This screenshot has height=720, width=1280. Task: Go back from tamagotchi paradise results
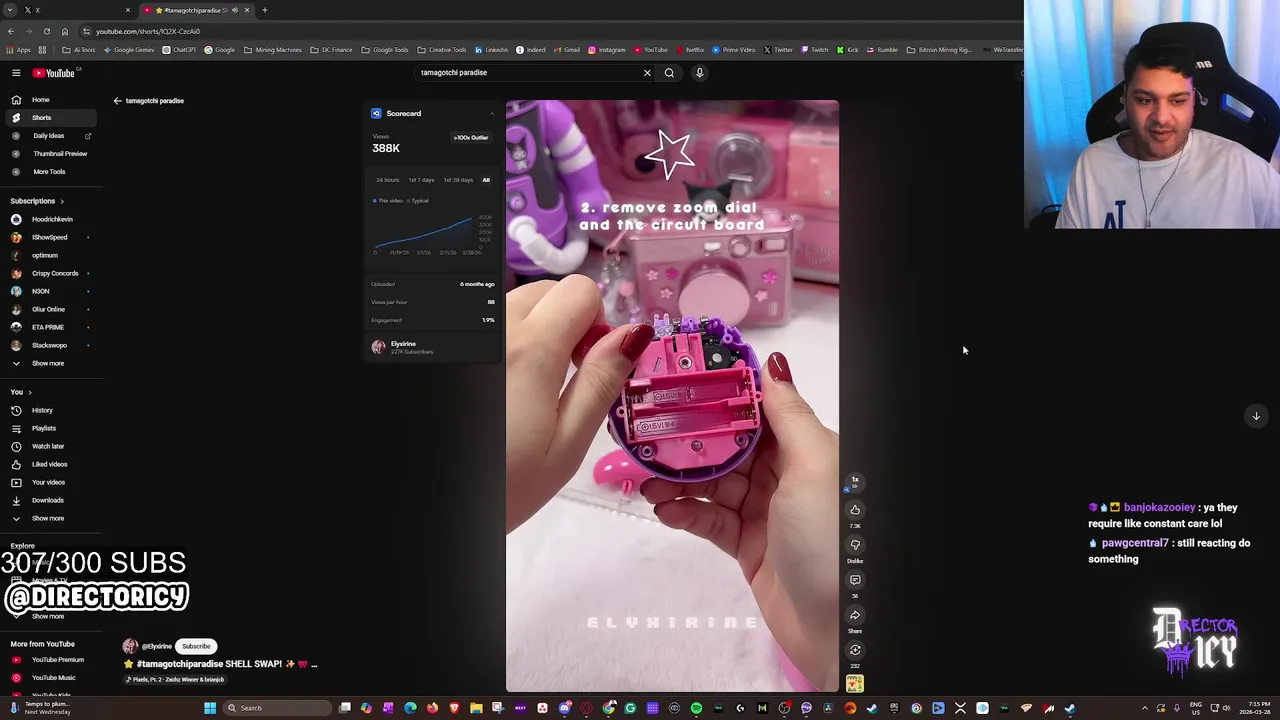pos(117,101)
